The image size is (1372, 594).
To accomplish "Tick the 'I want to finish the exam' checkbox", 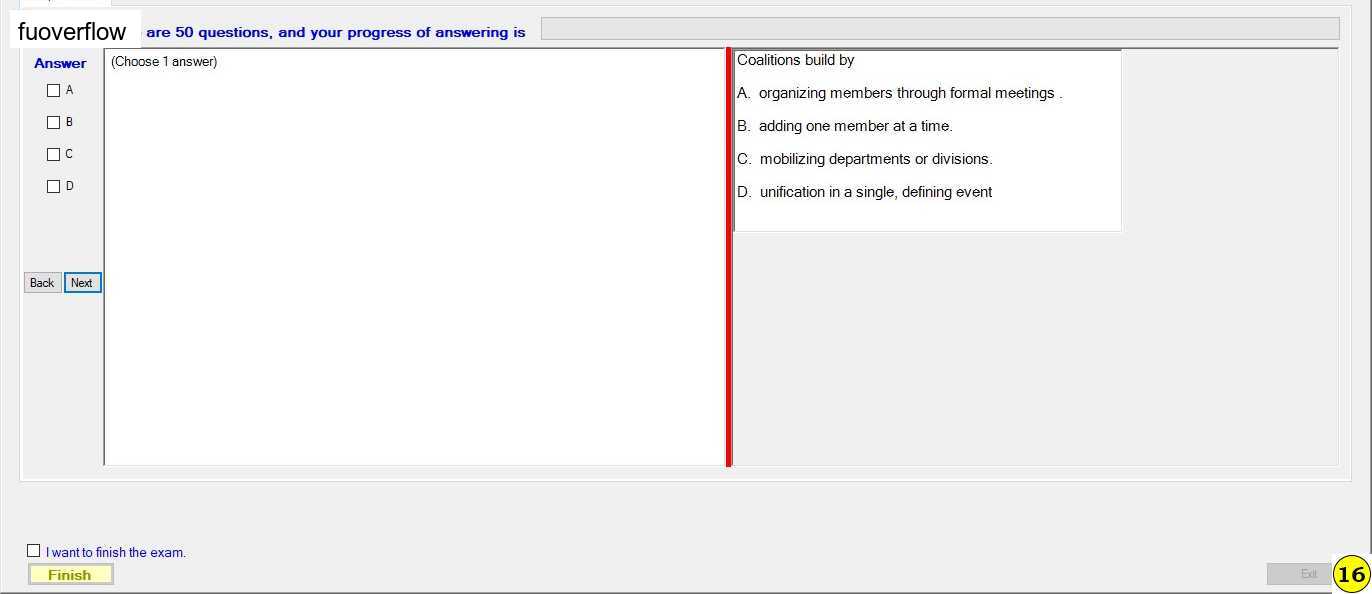I will pyautogui.click(x=34, y=551).
